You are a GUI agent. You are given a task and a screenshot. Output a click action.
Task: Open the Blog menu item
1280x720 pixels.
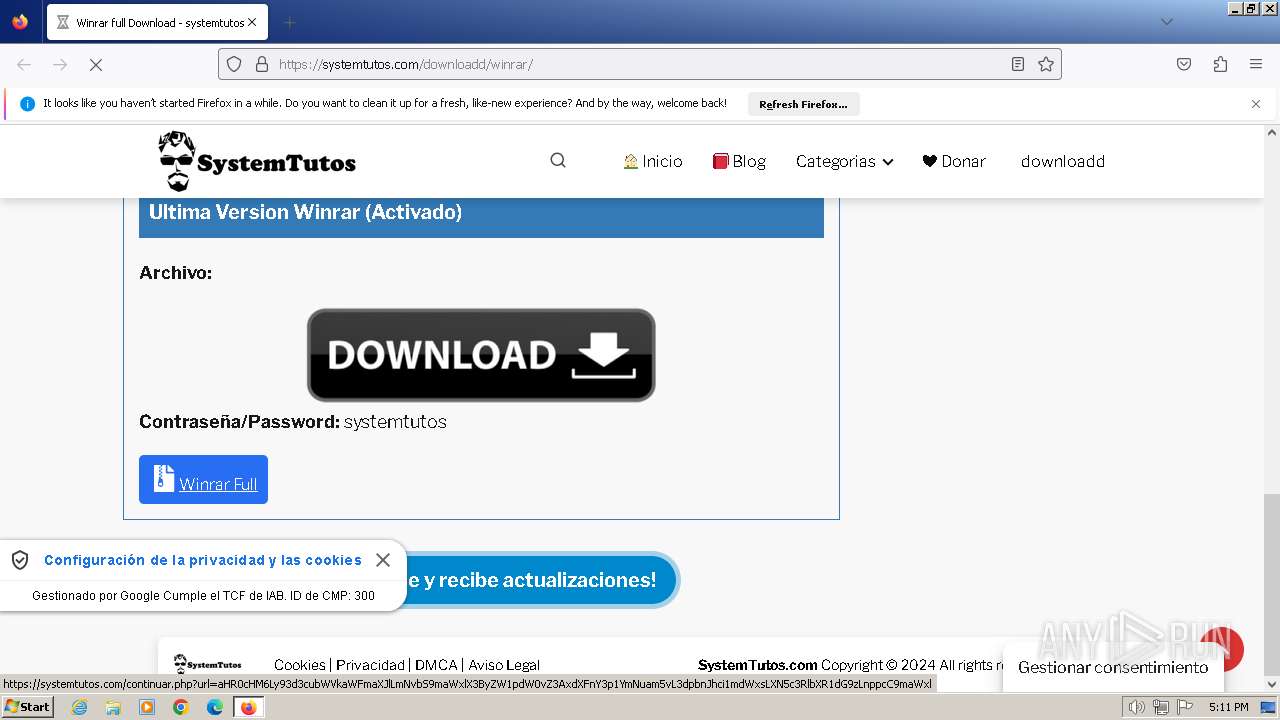[x=739, y=161]
